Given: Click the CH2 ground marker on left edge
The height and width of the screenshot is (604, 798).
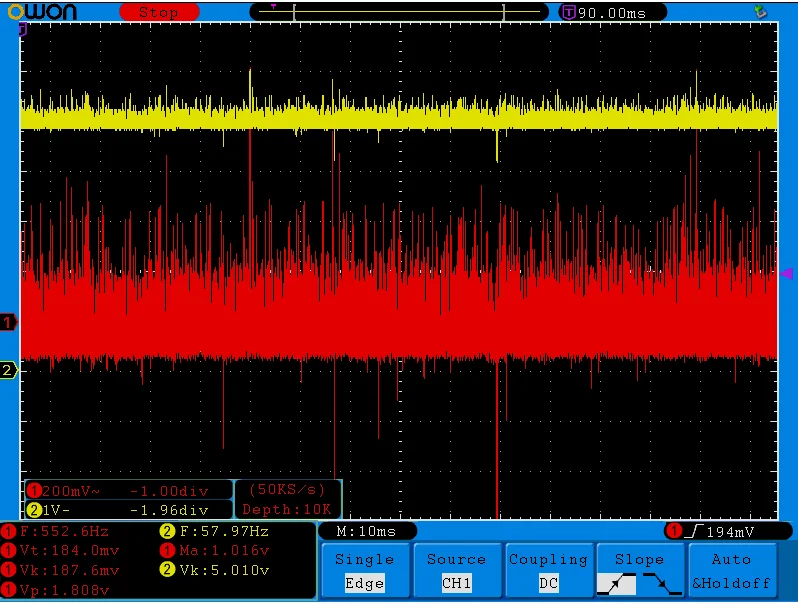Looking at the screenshot, I should point(8,371).
